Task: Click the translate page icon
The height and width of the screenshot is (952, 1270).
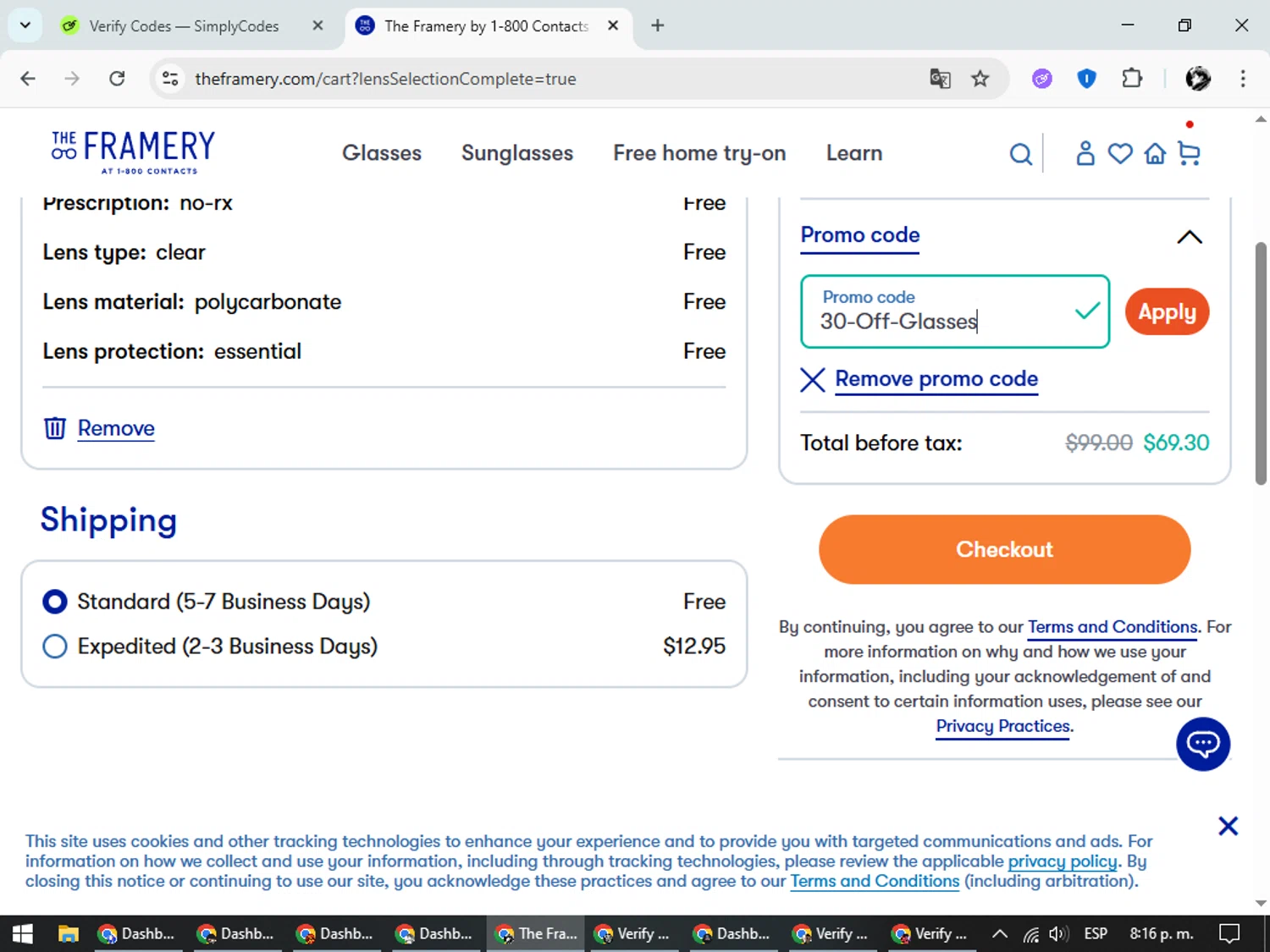Action: click(940, 79)
